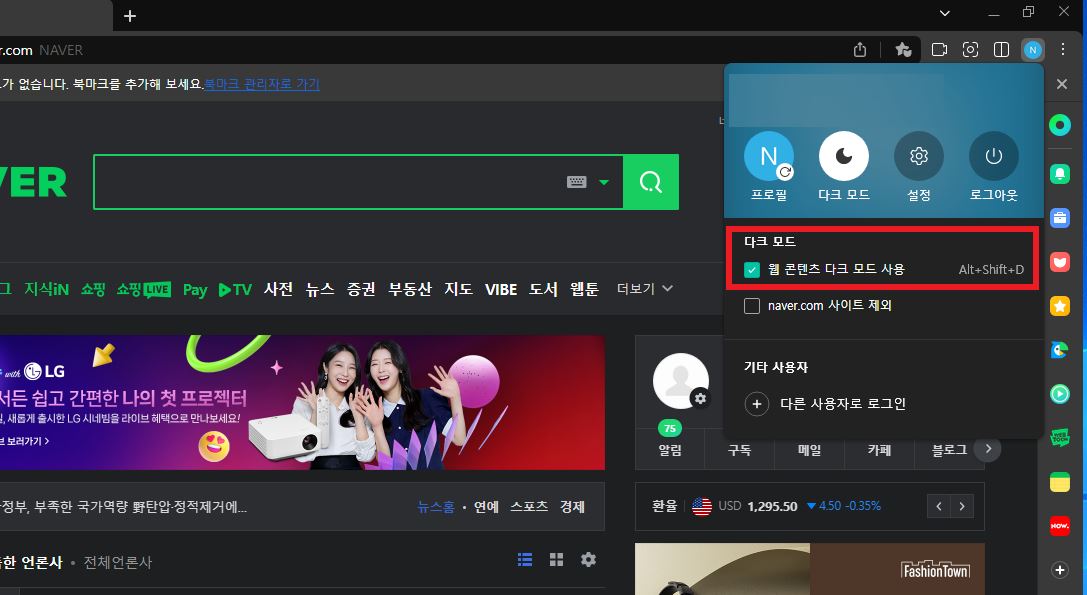1087x595 pixels.
Task: Open the blue globe sidebar icon
Action: click(x=1059, y=350)
